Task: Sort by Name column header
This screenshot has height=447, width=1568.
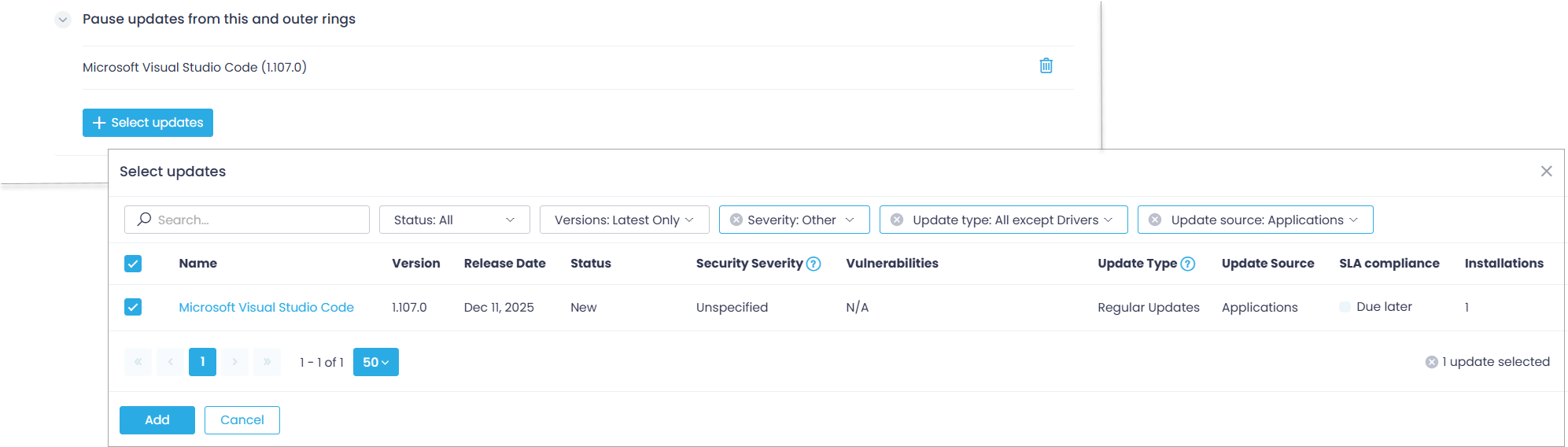Action: coord(197,264)
